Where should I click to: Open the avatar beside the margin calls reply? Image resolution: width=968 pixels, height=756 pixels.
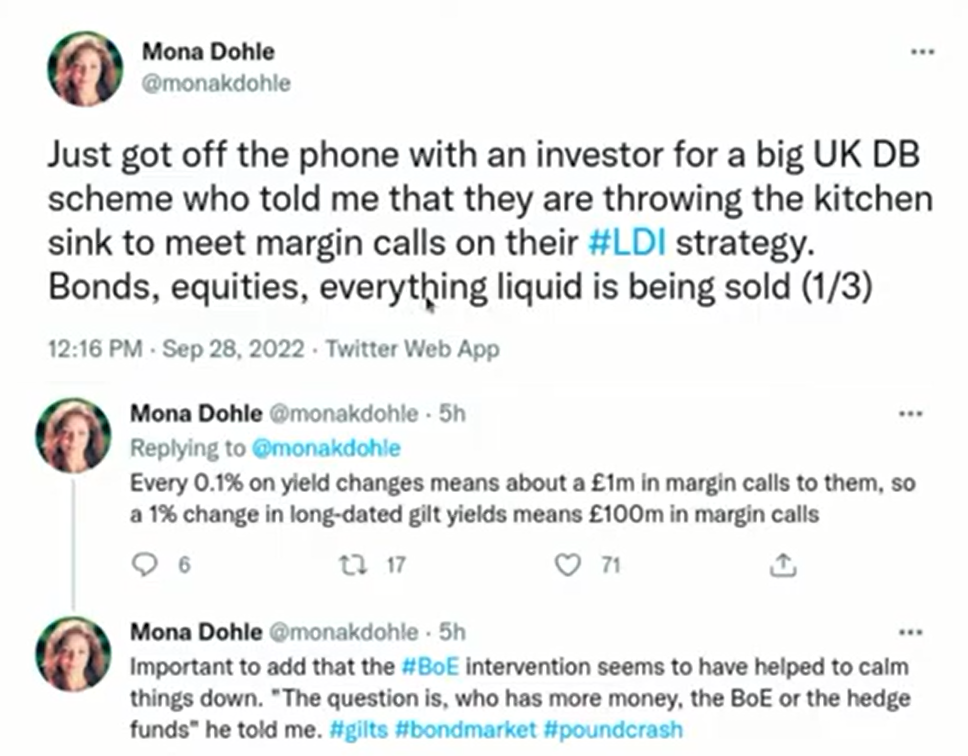73,435
